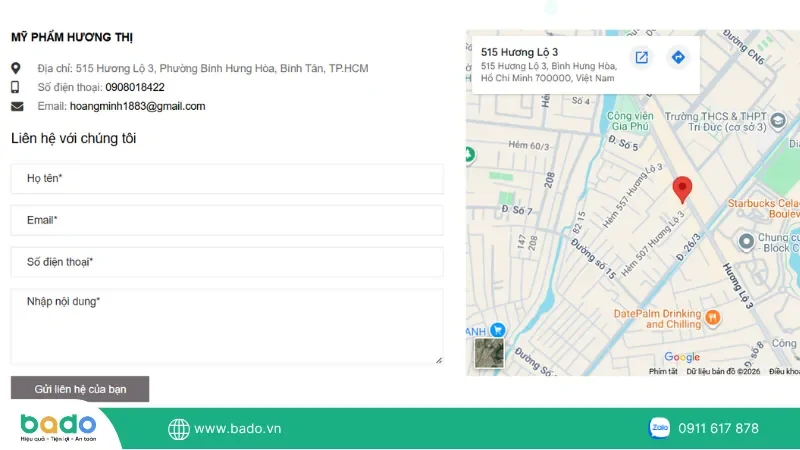
Task: Click Đ. Số 5 street label
Action: 623,143
